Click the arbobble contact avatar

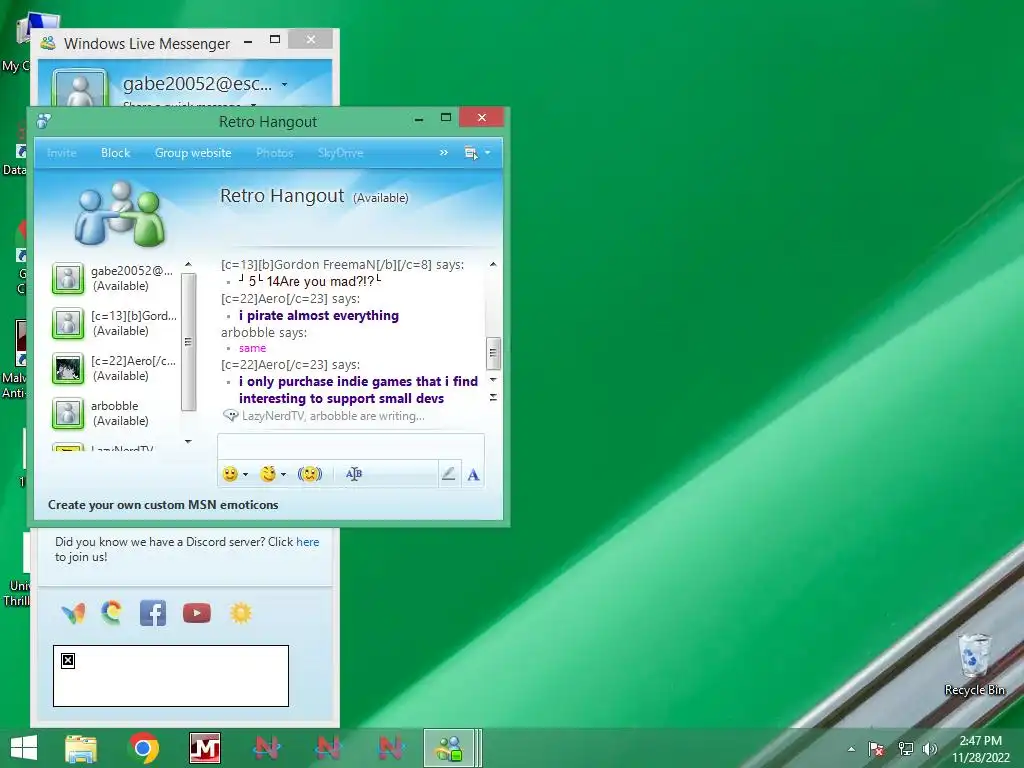[x=68, y=413]
